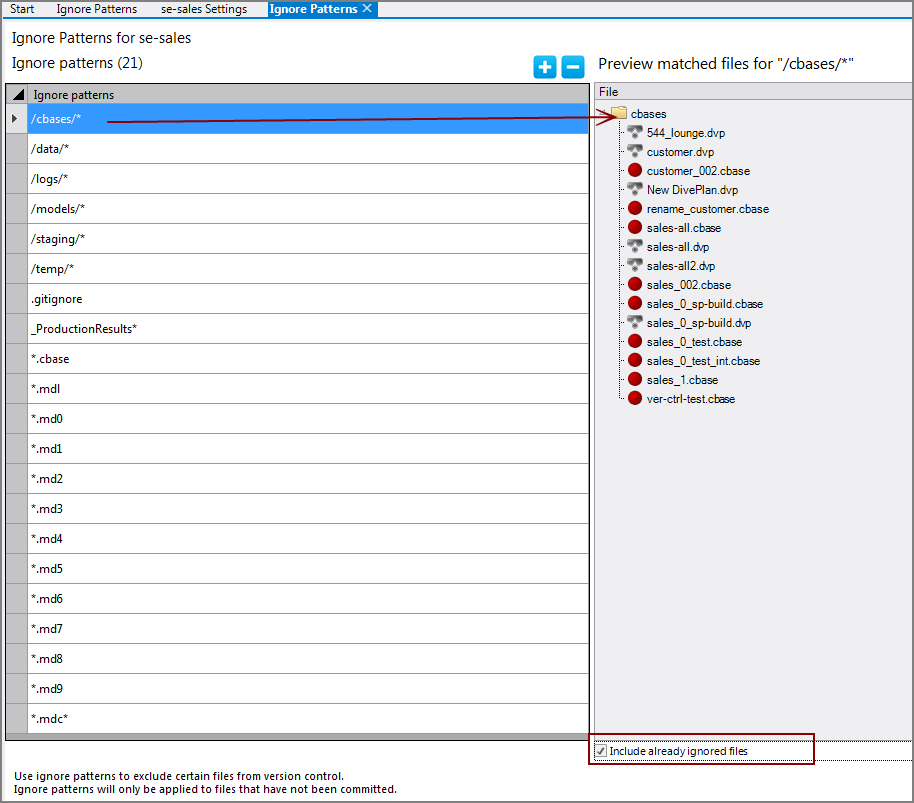Switch to the Start tab
The image size is (914, 803).
[21, 9]
